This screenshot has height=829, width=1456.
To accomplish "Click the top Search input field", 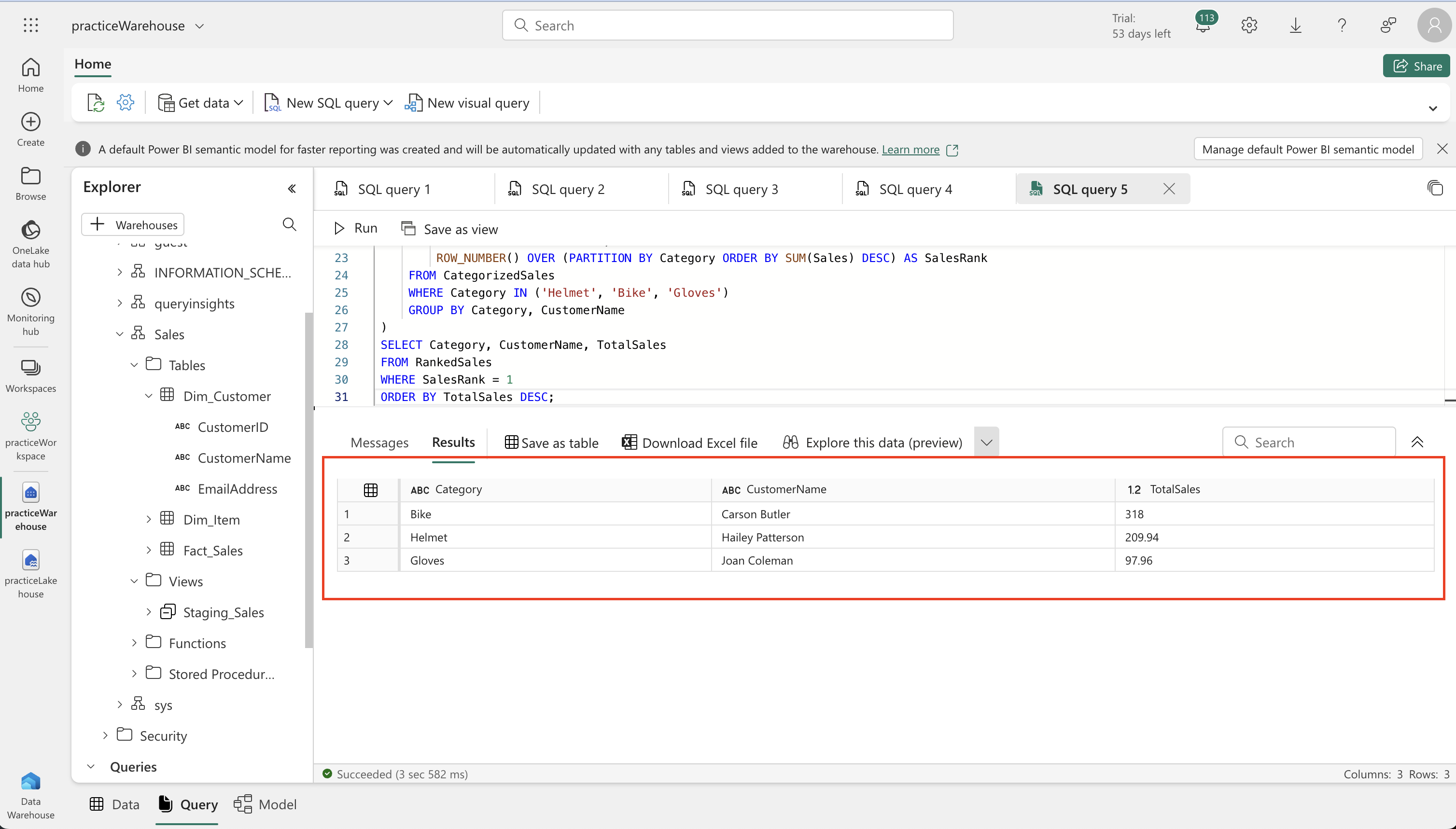I will click(728, 25).
